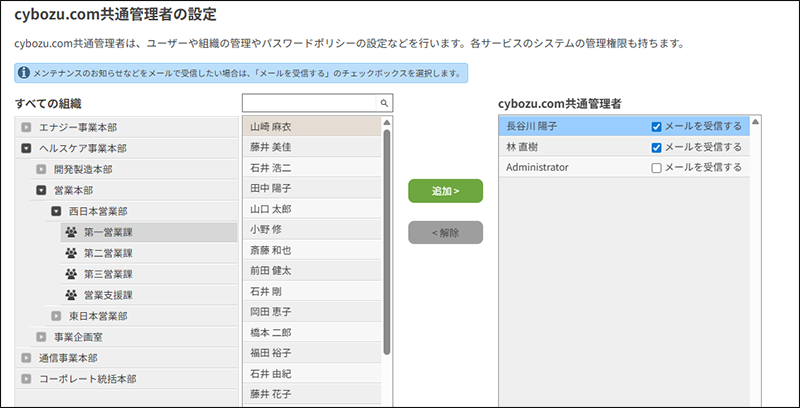Select the Administrator entry
Screen dimensions: 800x408
[x=624, y=168]
